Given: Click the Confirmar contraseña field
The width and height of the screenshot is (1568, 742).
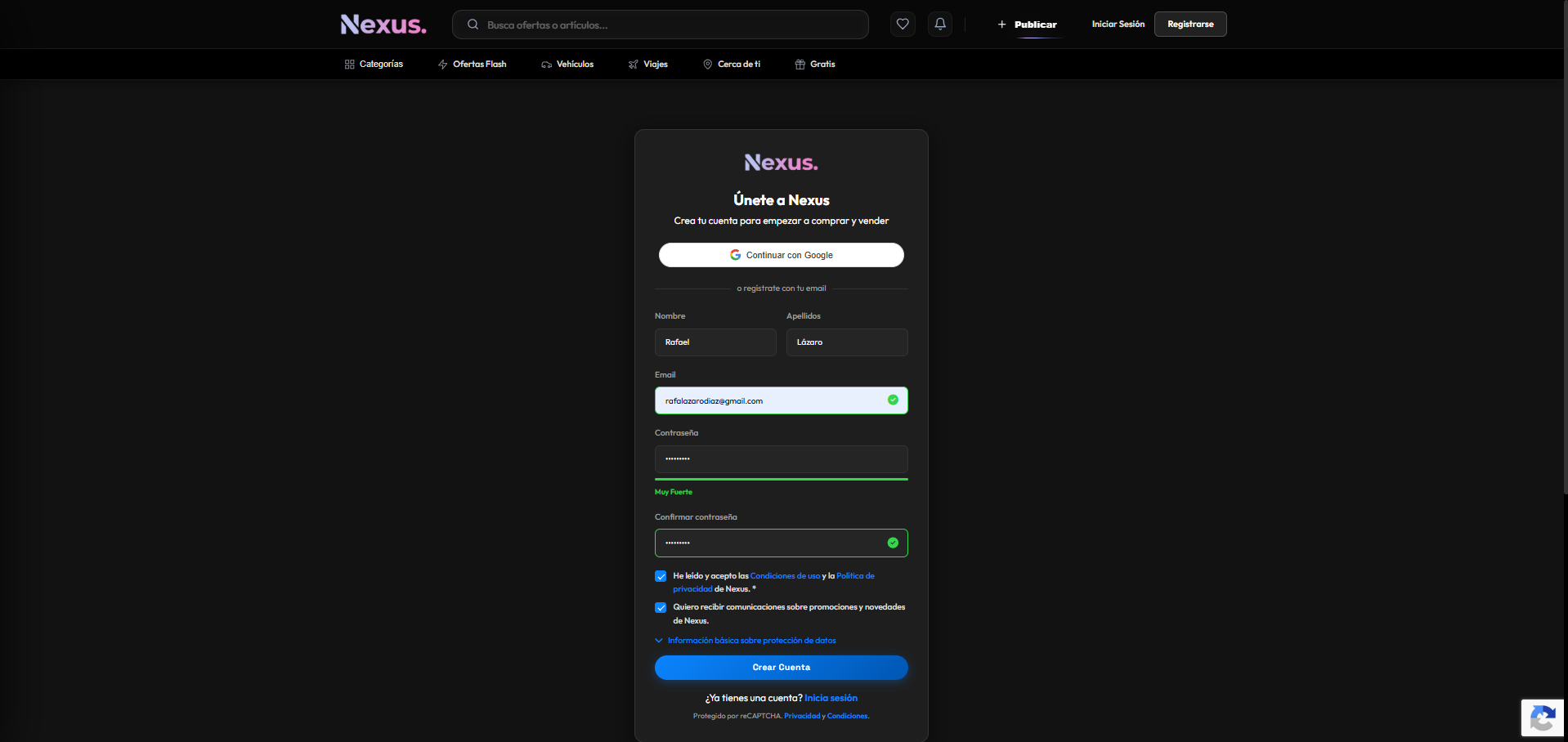Looking at the screenshot, I should click(782, 543).
